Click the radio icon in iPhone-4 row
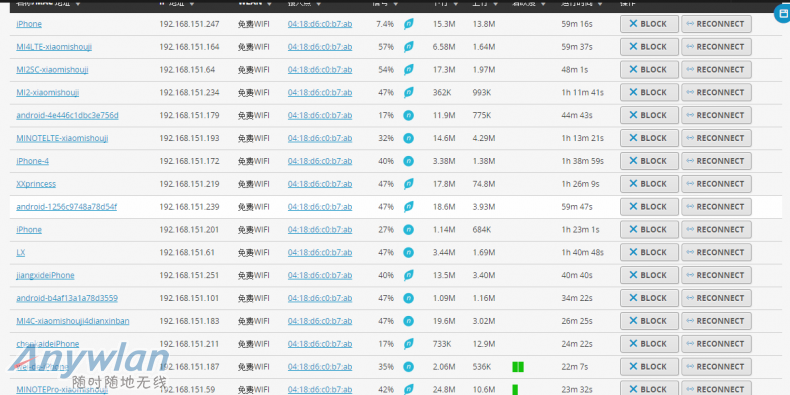790x395 pixels. tap(409, 161)
